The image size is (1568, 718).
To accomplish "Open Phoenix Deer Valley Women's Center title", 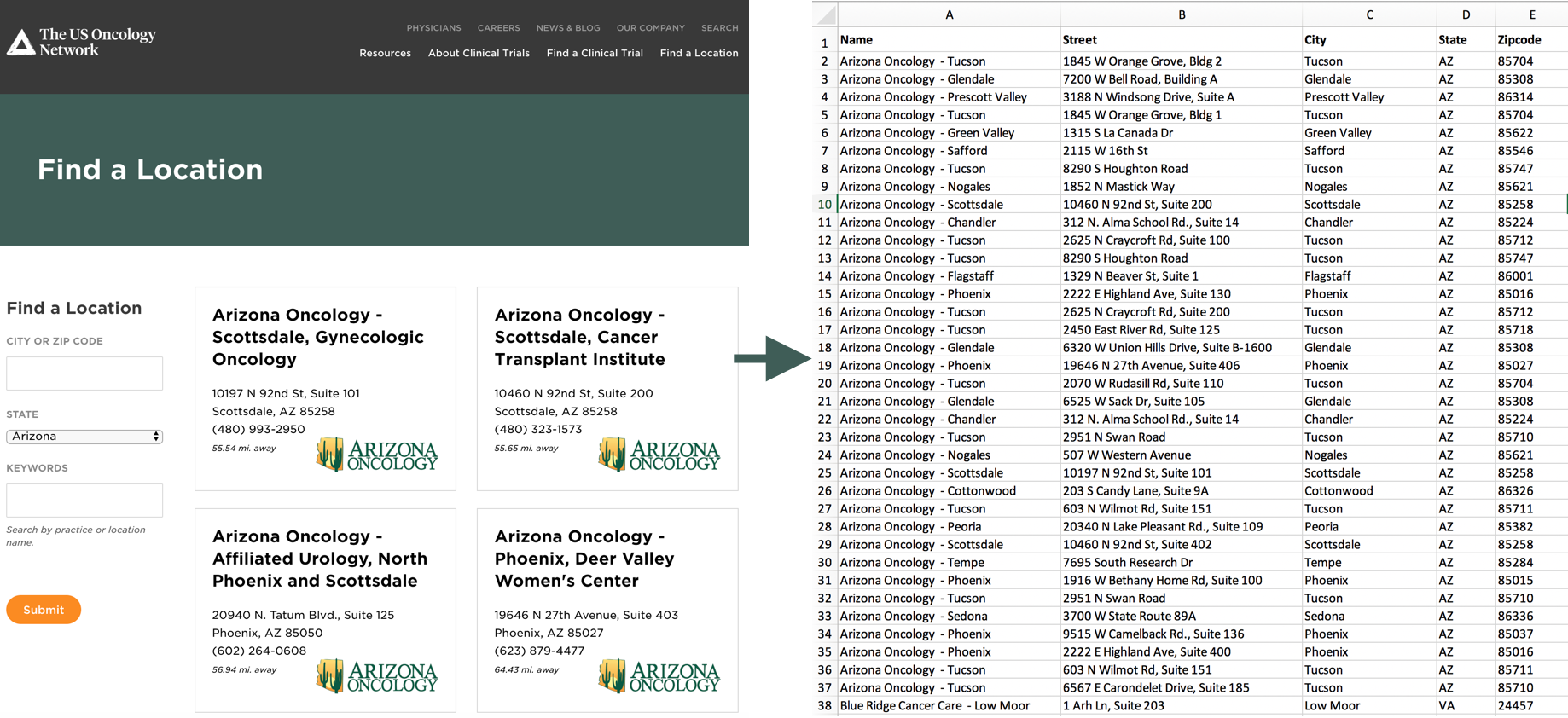I will (584, 559).
